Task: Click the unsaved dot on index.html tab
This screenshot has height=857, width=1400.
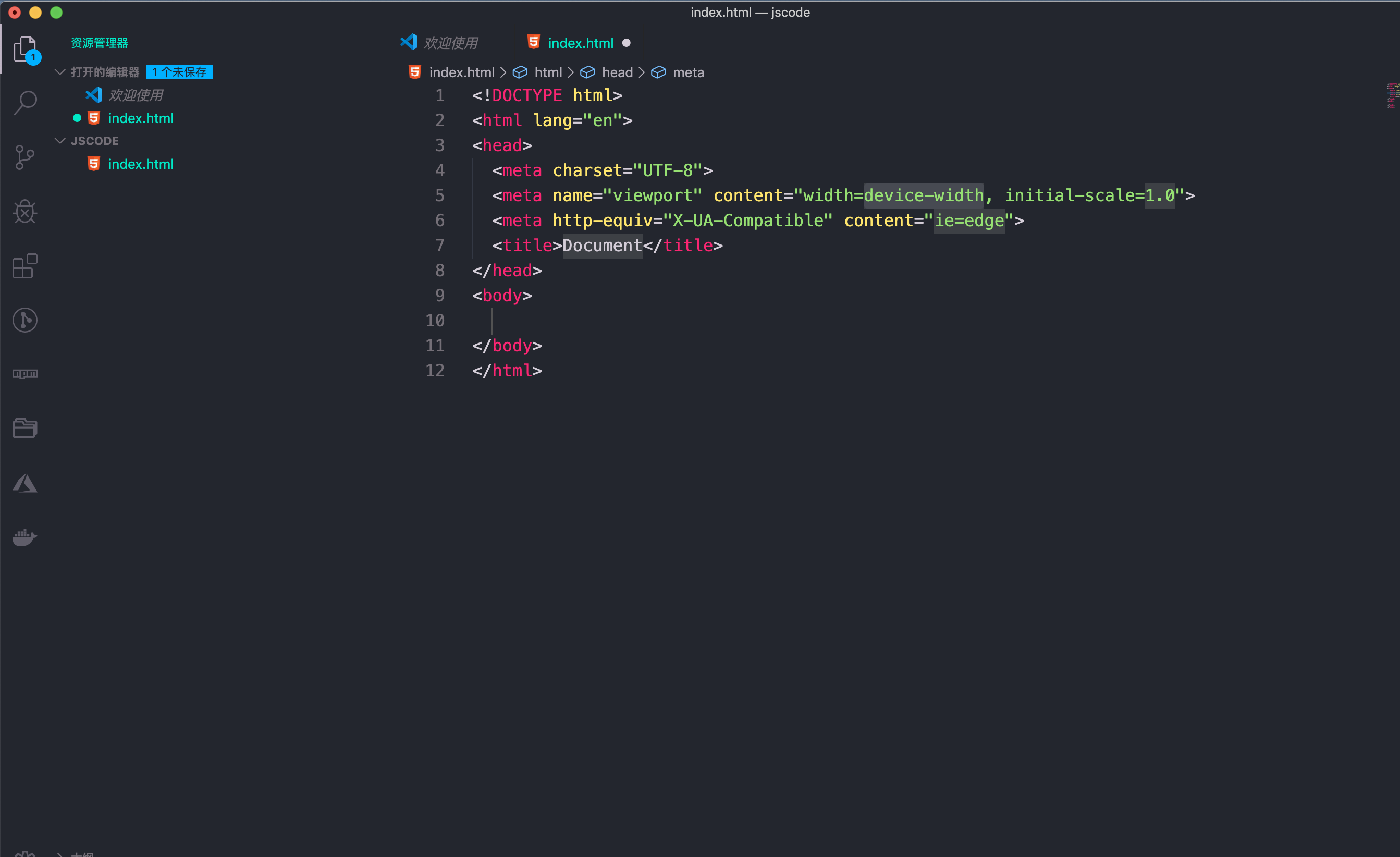Action: [x=627, y=43]
